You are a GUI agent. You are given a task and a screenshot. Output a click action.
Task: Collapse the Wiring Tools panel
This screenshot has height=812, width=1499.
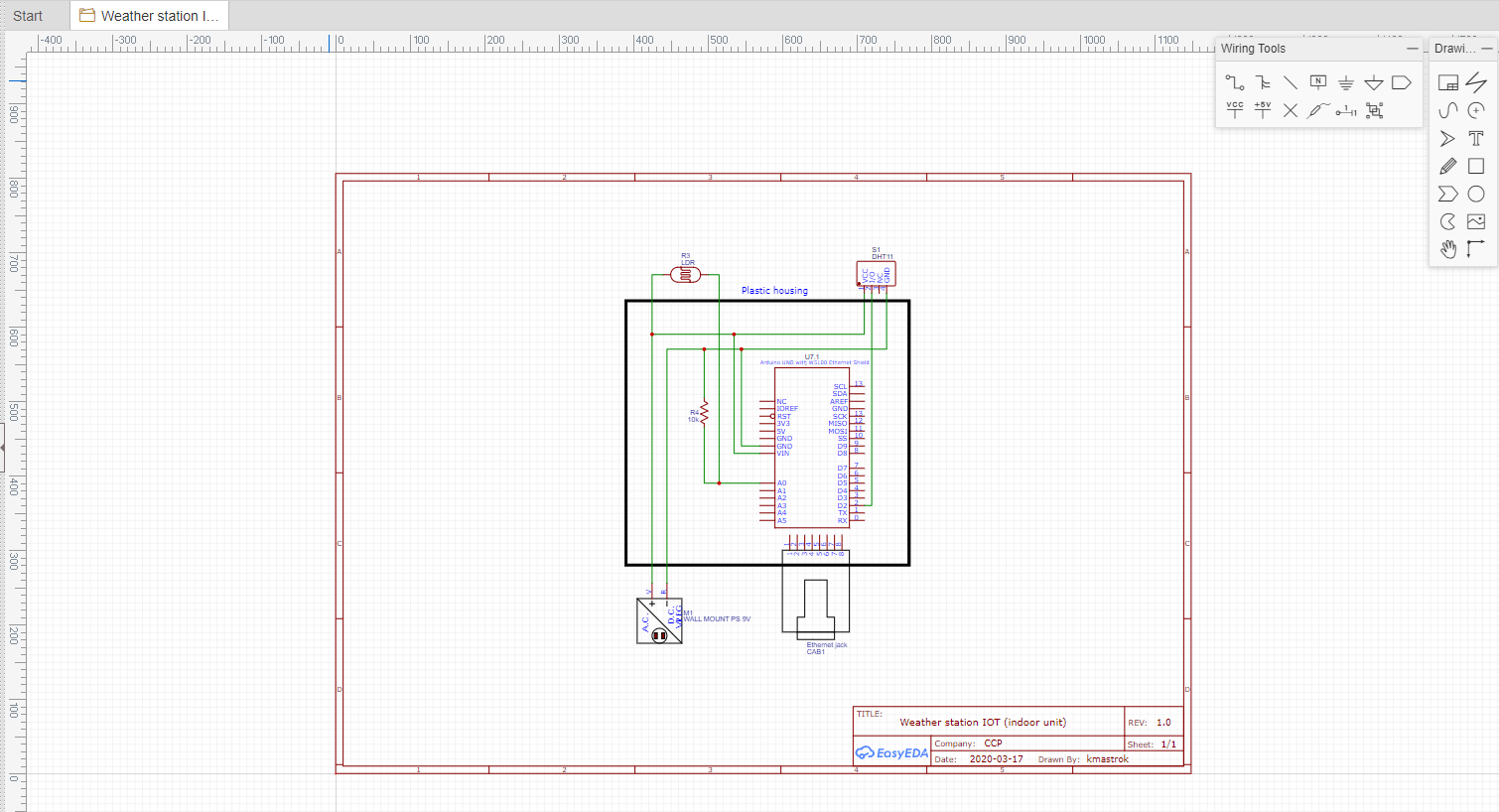pyautogui.click(x=1413, y=49)
